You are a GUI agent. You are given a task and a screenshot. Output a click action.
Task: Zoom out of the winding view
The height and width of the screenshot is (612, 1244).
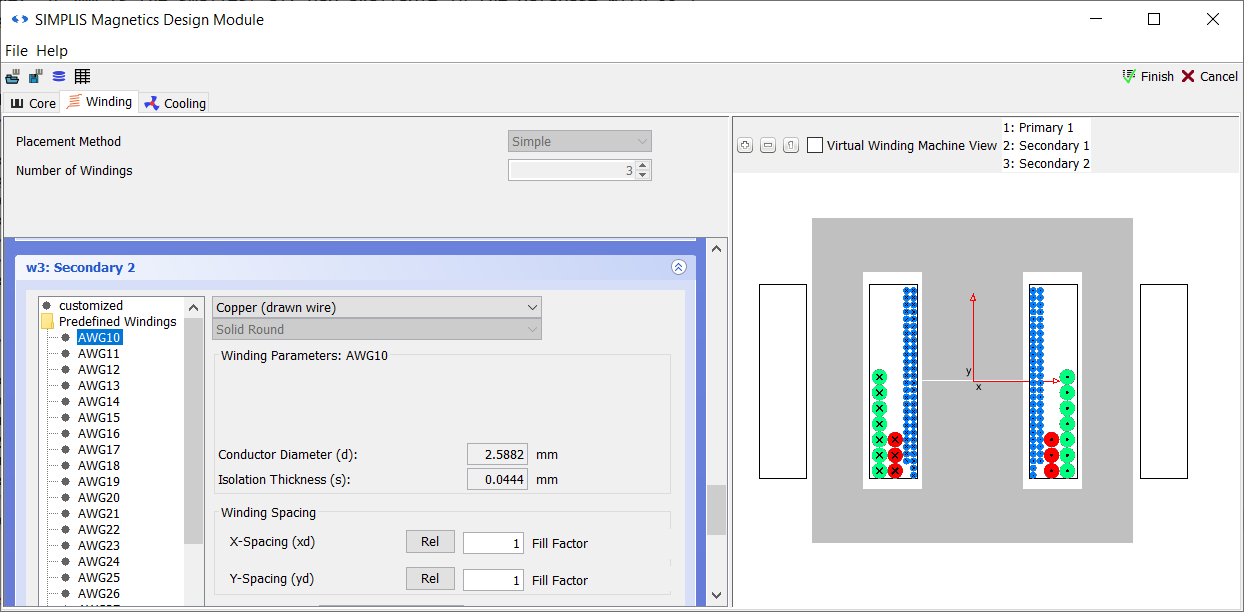(x=768, y=146)
